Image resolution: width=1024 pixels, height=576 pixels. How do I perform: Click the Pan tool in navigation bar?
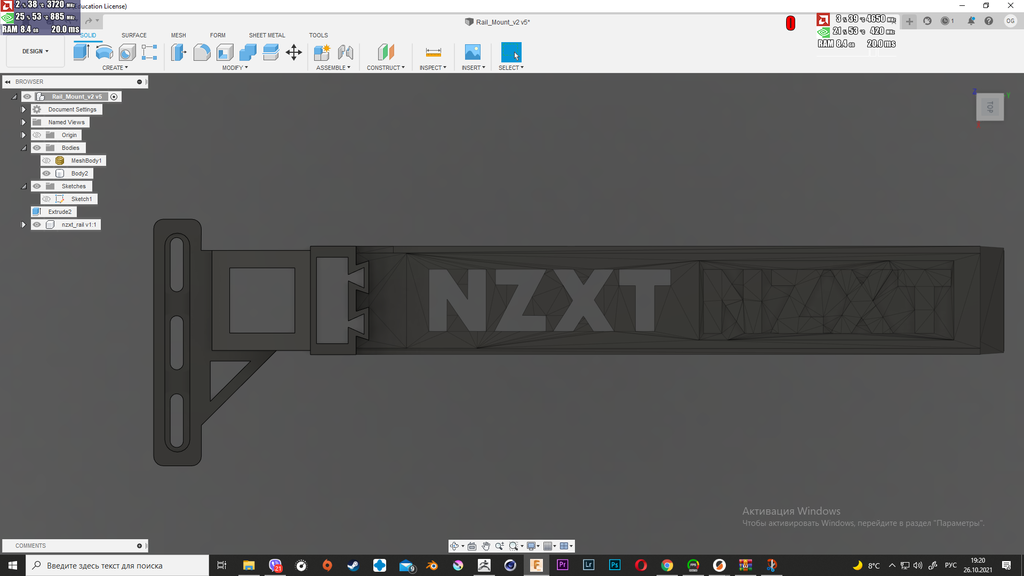(x=487, y=546)
